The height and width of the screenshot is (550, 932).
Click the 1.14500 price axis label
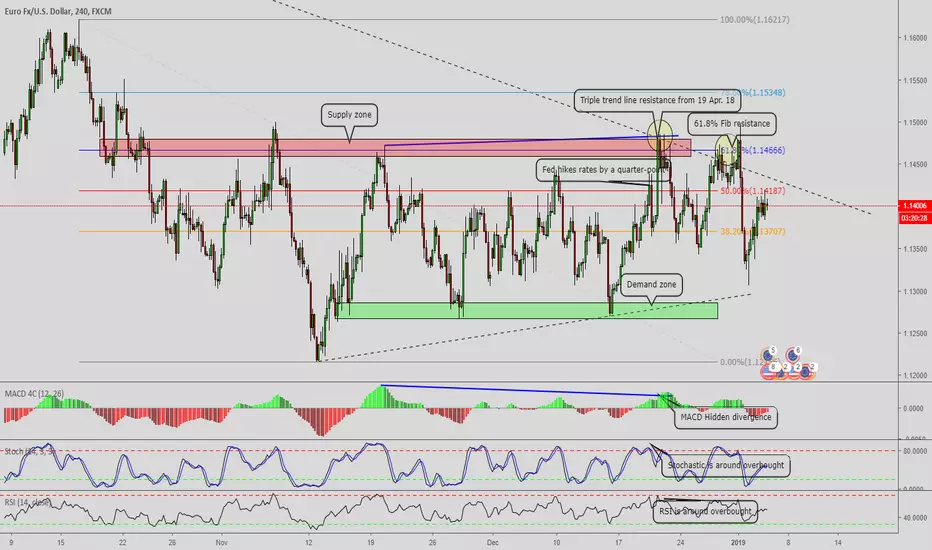[x=915, y=164]
